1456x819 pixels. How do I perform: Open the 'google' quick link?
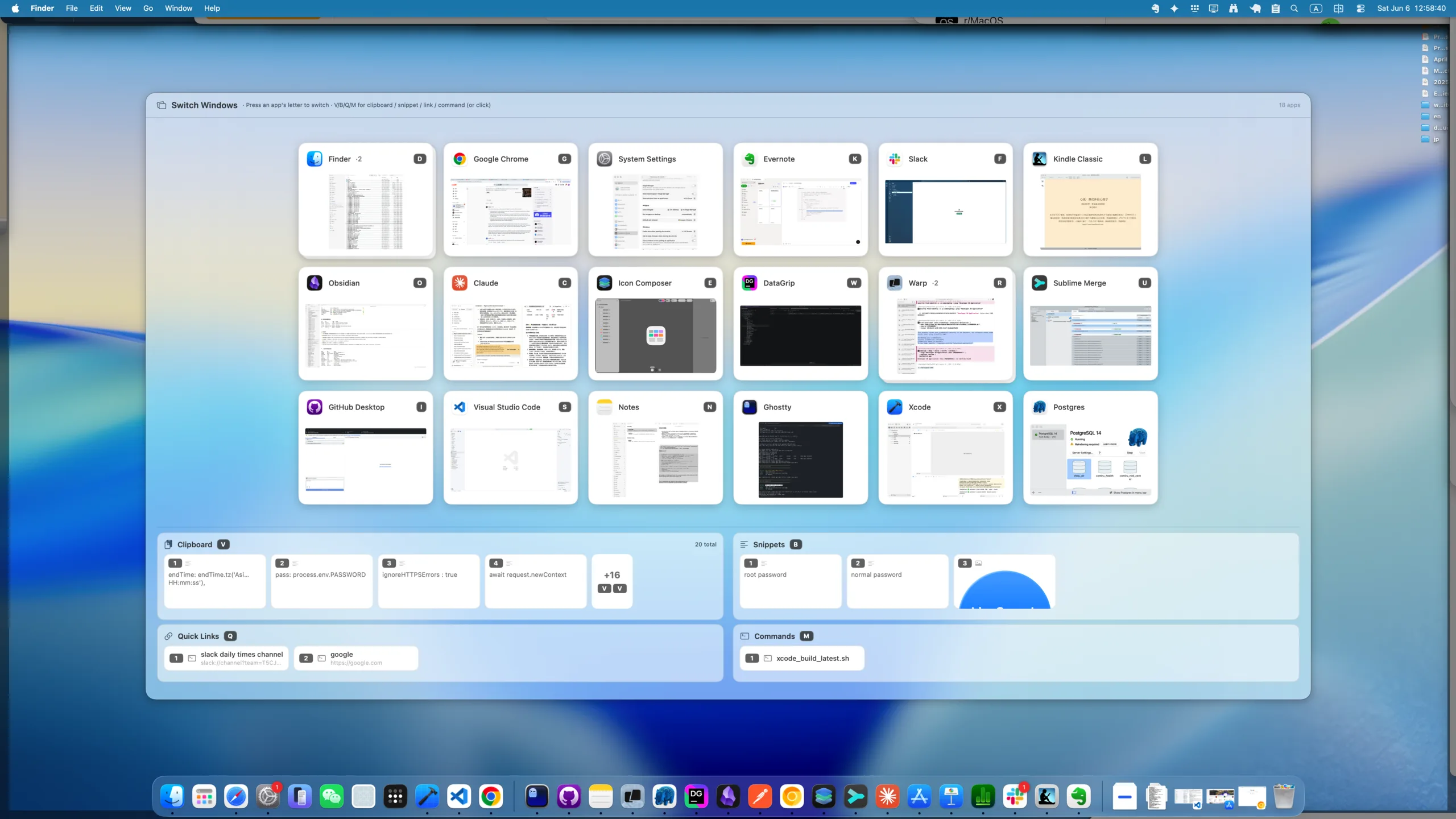[356, 658]
